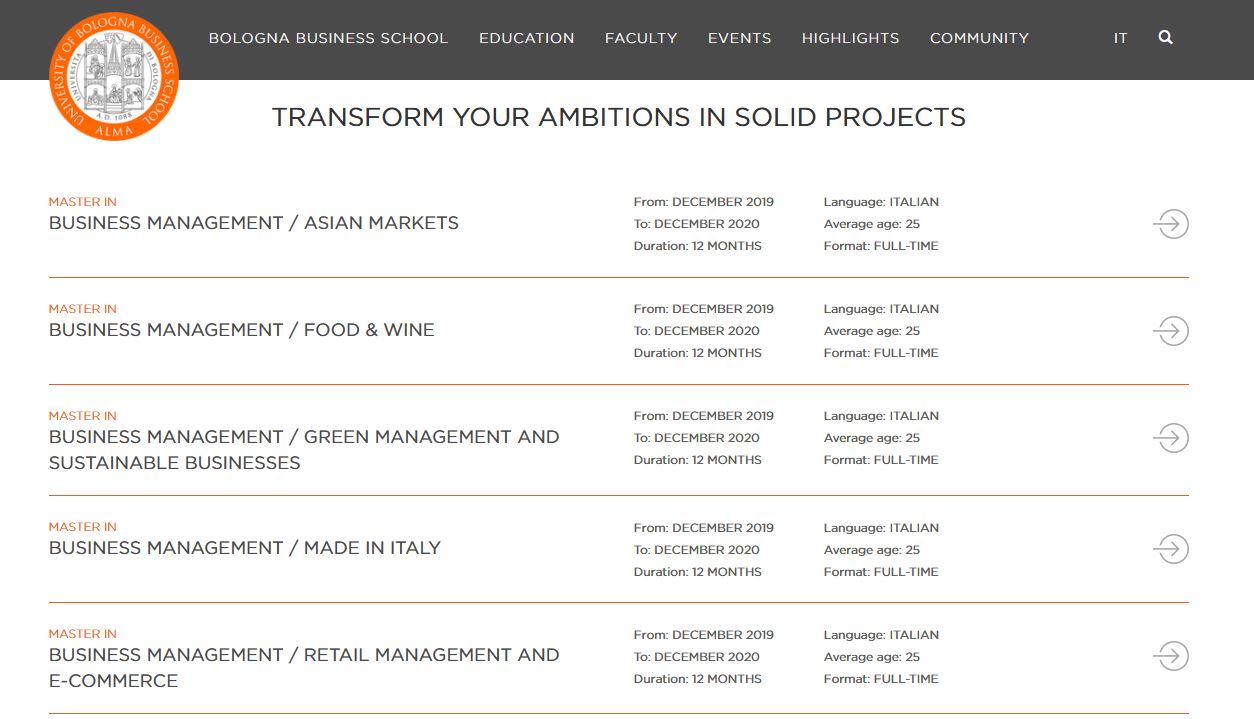Screen dimensions: 1254x719
Task: Click the Transform Your Ambitions heading
Action: point(619,117)
